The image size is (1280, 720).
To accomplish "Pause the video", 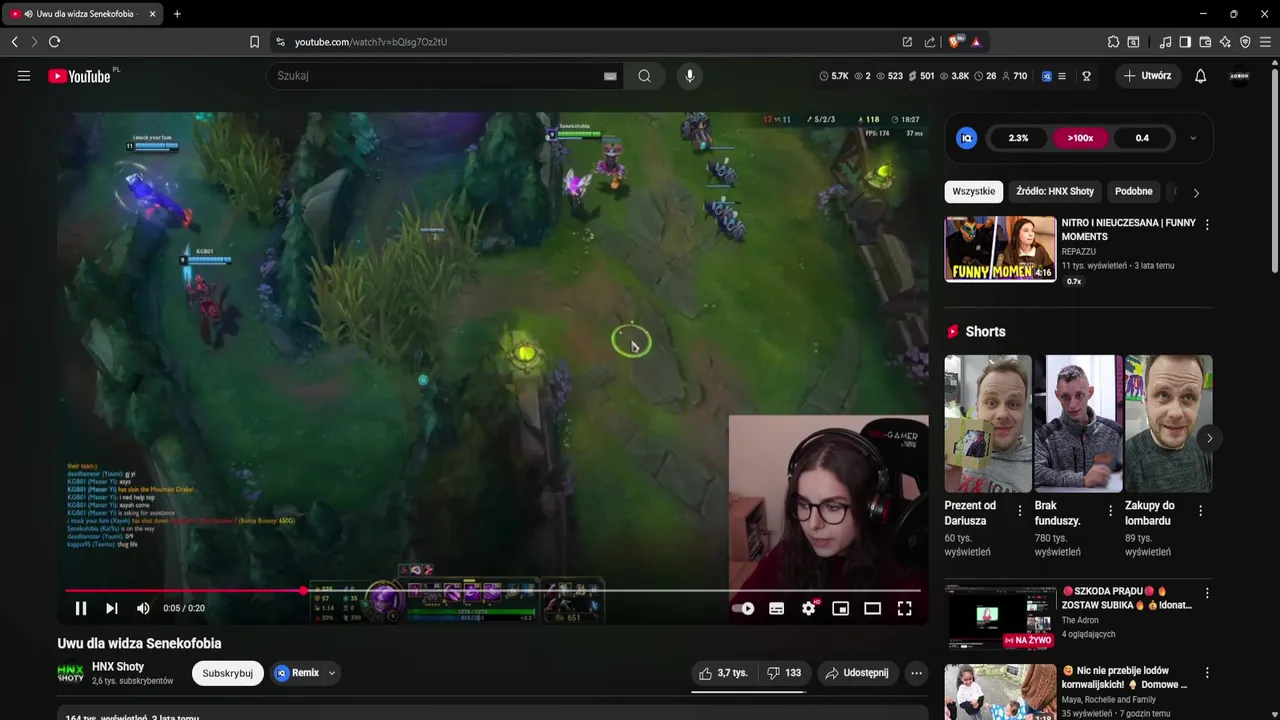I will 81,608.
